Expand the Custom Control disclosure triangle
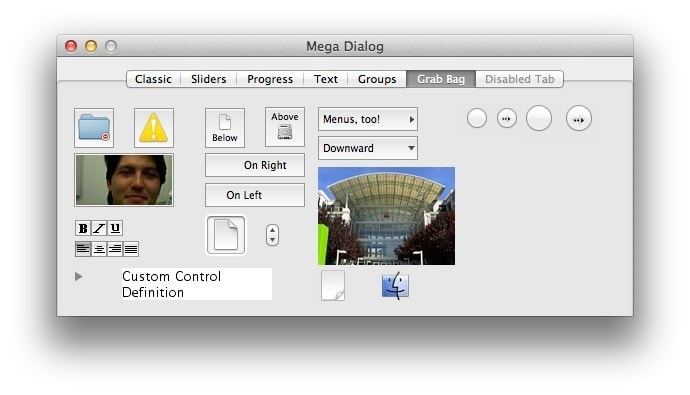This screenshot has width=690, height=395. (x=78, y=277)
